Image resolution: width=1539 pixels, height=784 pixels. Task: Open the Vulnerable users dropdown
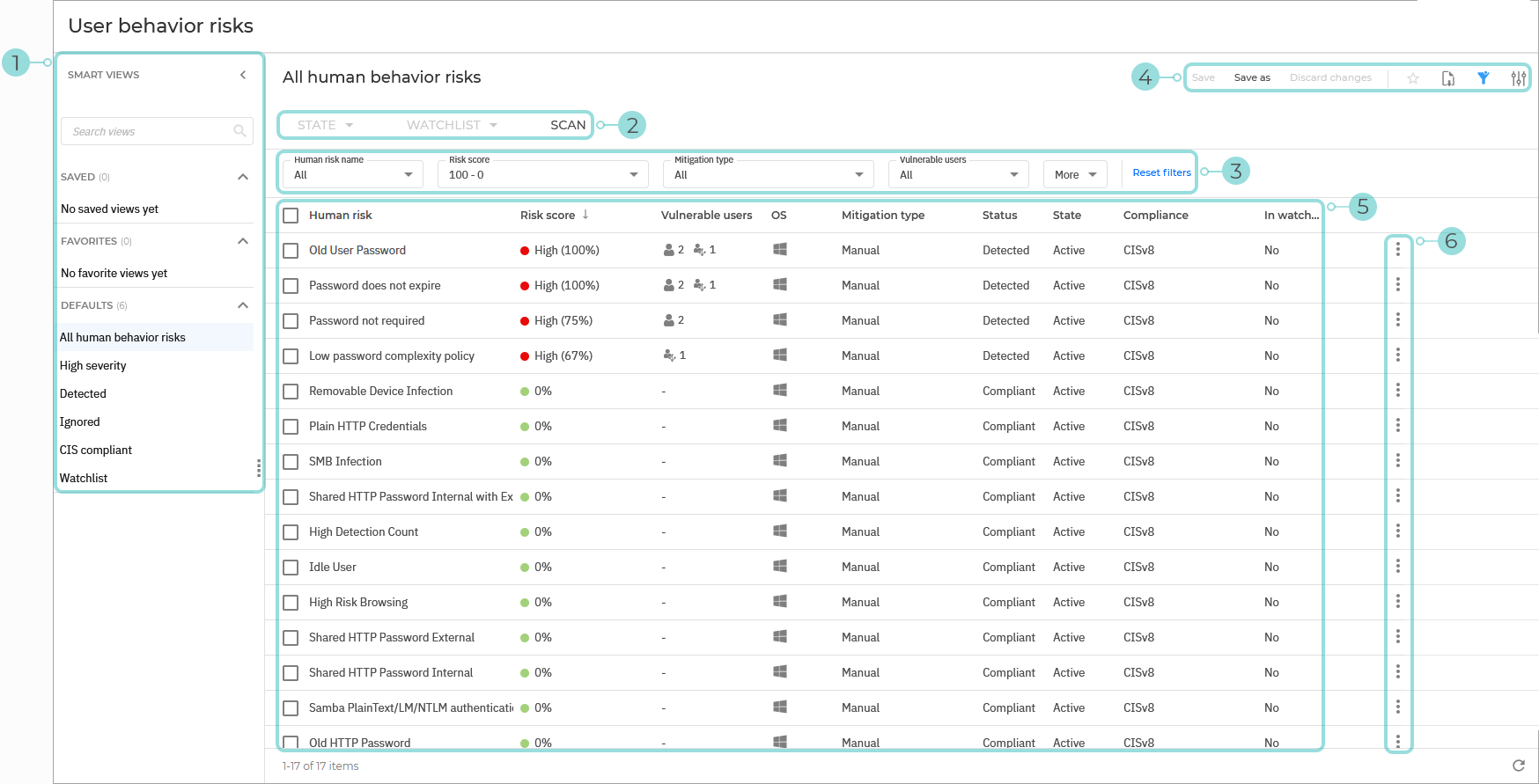(x=959, y=174)
